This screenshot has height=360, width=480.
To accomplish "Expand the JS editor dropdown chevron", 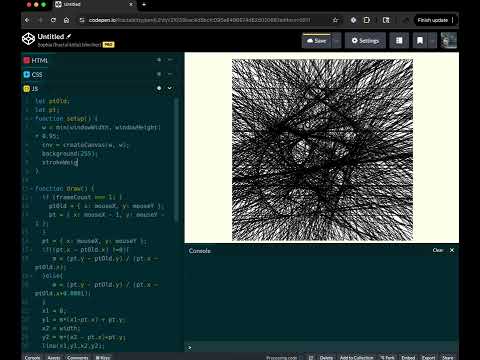I will pyautogui.click(x=170, y=88).
